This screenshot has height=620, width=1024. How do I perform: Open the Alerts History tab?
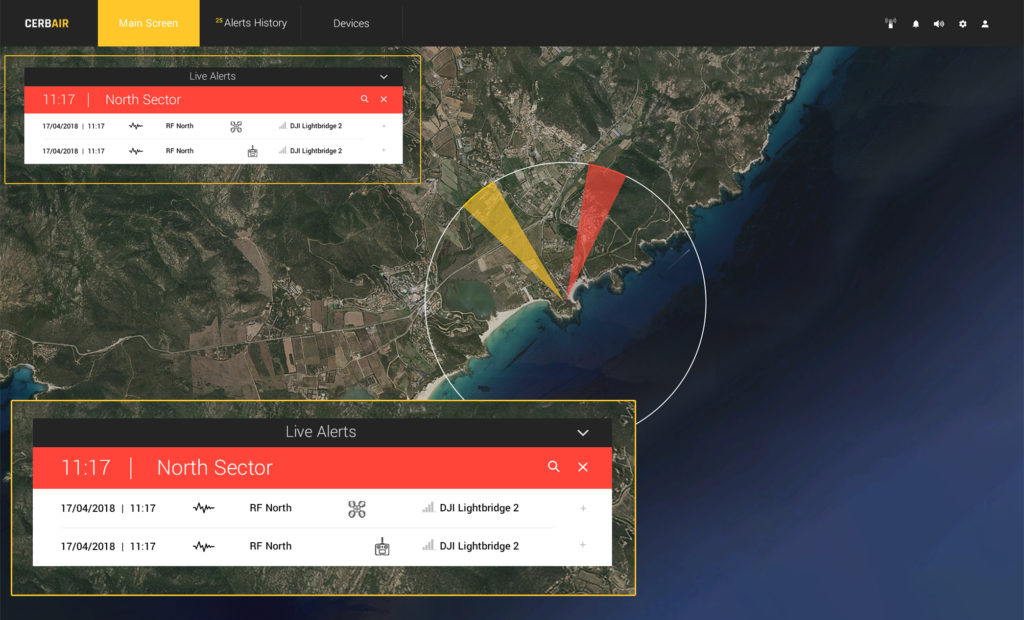click(x=251, y=23)
